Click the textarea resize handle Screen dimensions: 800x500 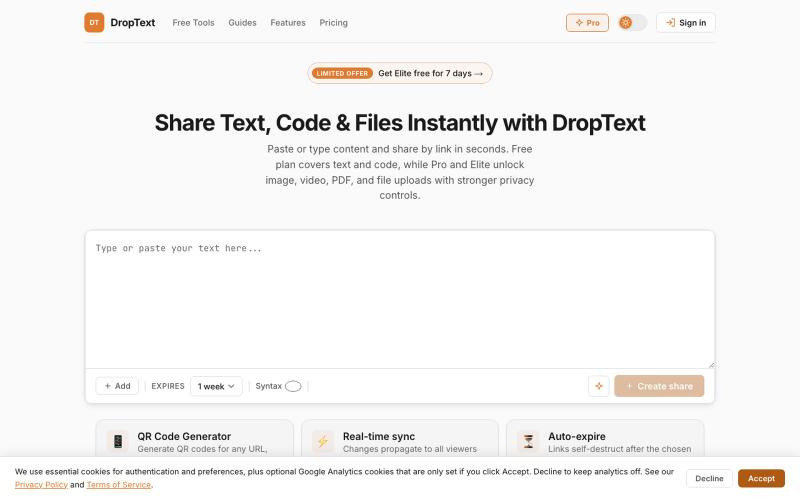[x=711, y=365]
